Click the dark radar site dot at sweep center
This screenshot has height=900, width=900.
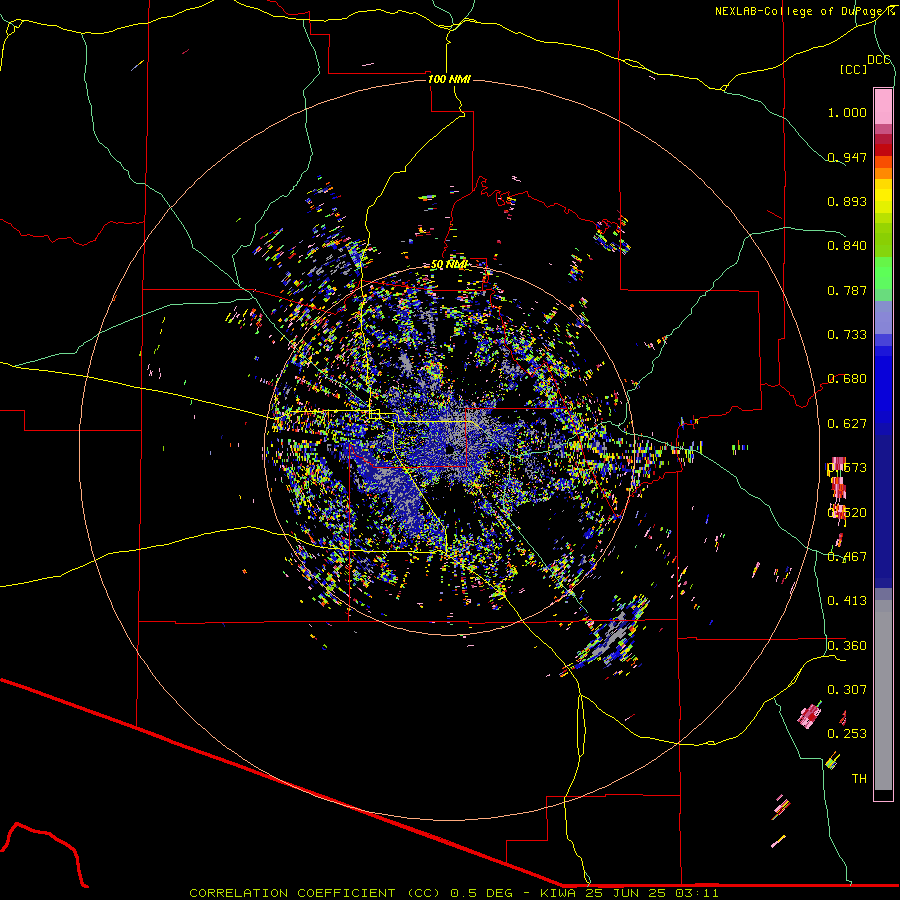pyautogui.click(x=451, y=448)
